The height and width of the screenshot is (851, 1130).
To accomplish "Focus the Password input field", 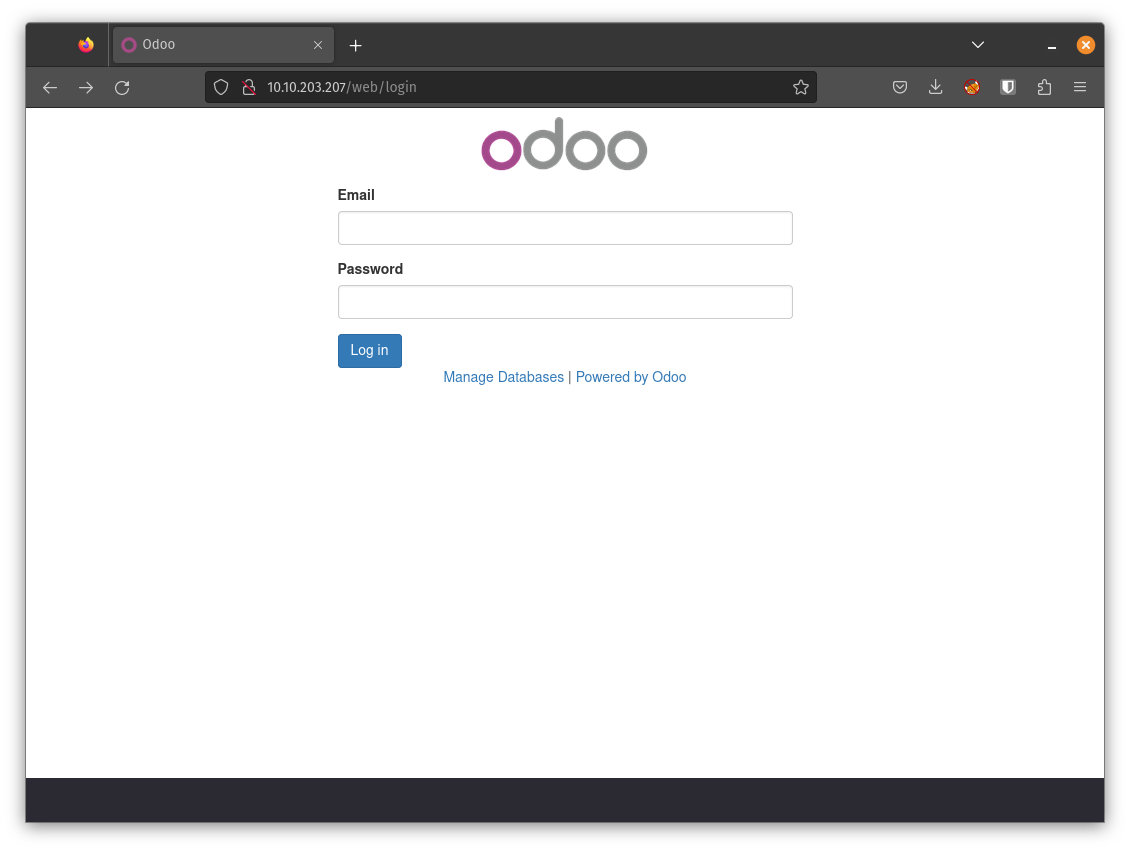I will click(x=565, y=302).
